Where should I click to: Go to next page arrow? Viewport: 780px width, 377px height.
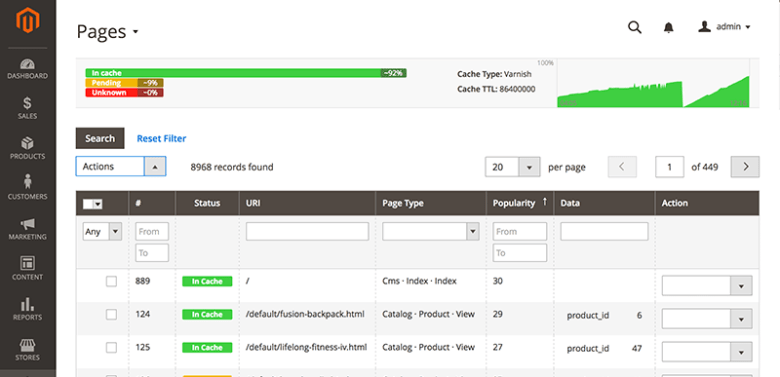pyautogui.click(x=745, y=167)
